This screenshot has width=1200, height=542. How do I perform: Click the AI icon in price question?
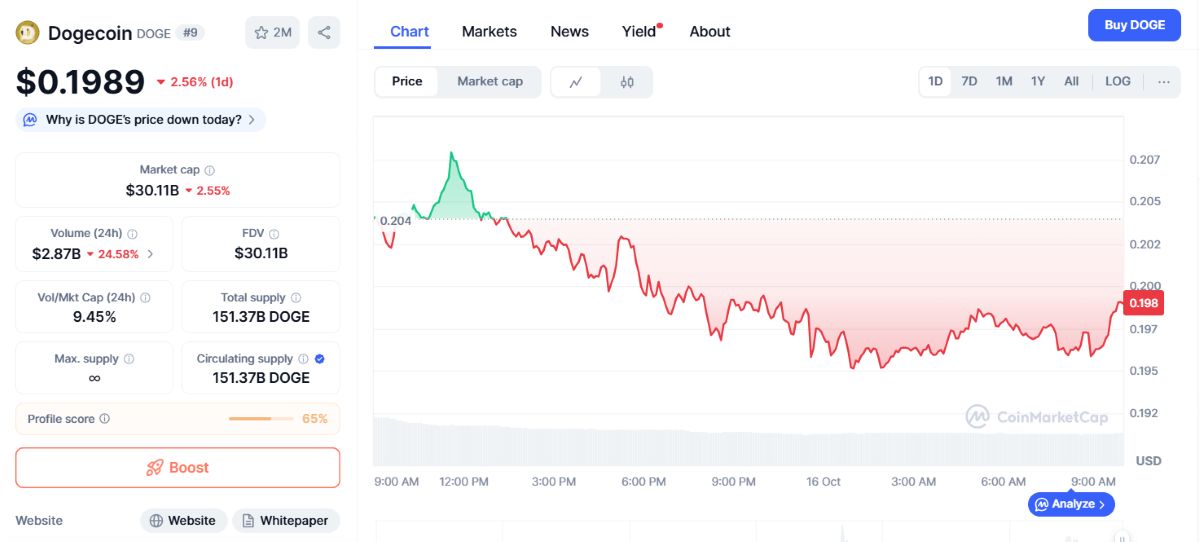tap(30, 120)
